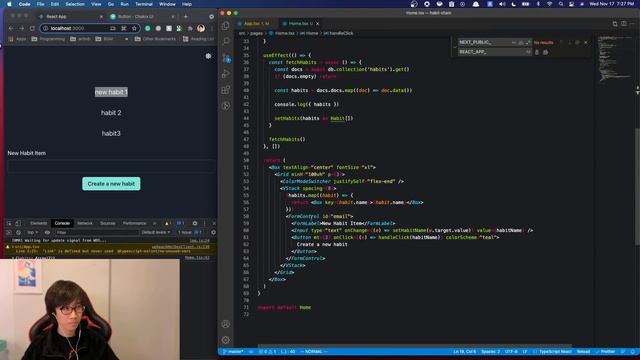Open the console context 'top' dropdown
This screenshot has width=640, height=360.
(33, 232)
